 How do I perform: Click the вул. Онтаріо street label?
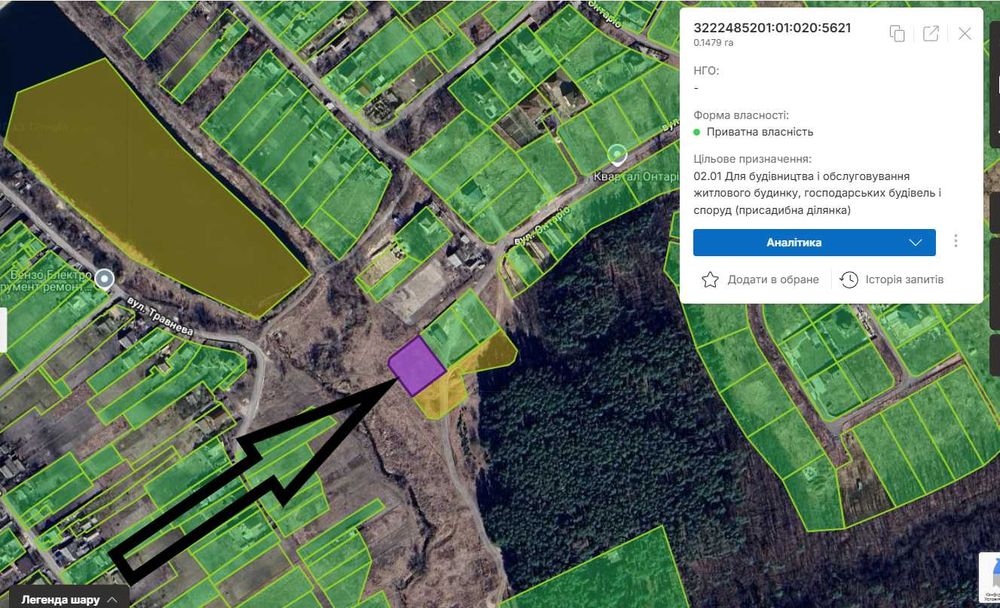click(542, 227)
